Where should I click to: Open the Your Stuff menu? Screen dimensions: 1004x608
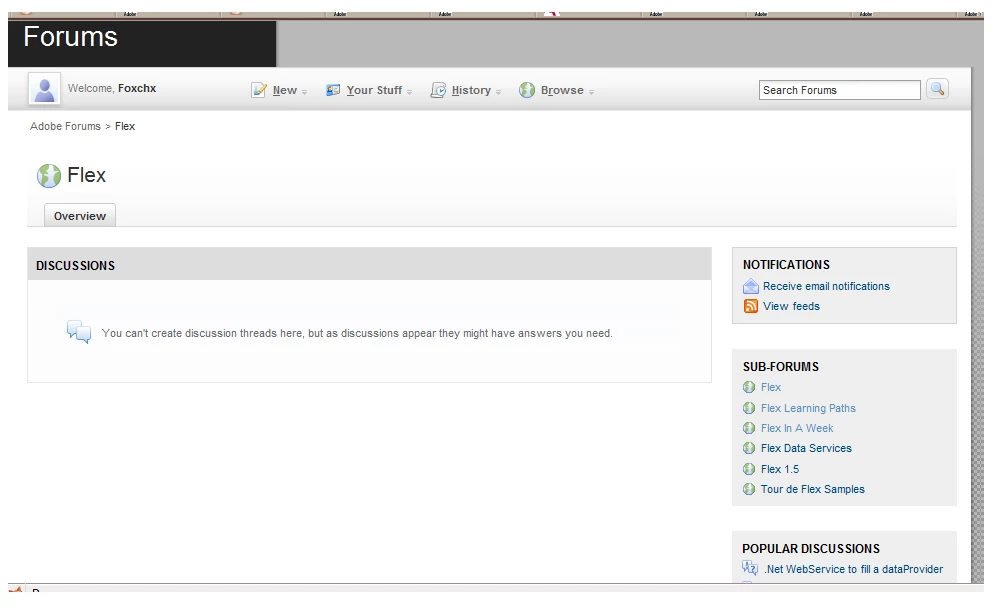coord(375,90)
